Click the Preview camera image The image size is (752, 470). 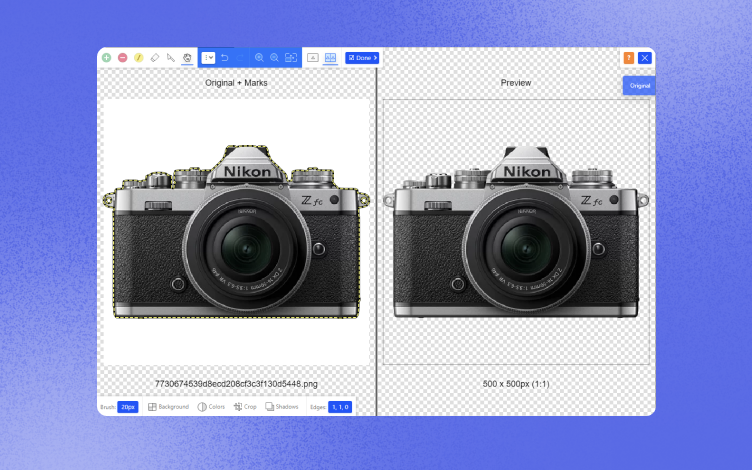pyautogui.click(x=516, y=232)
